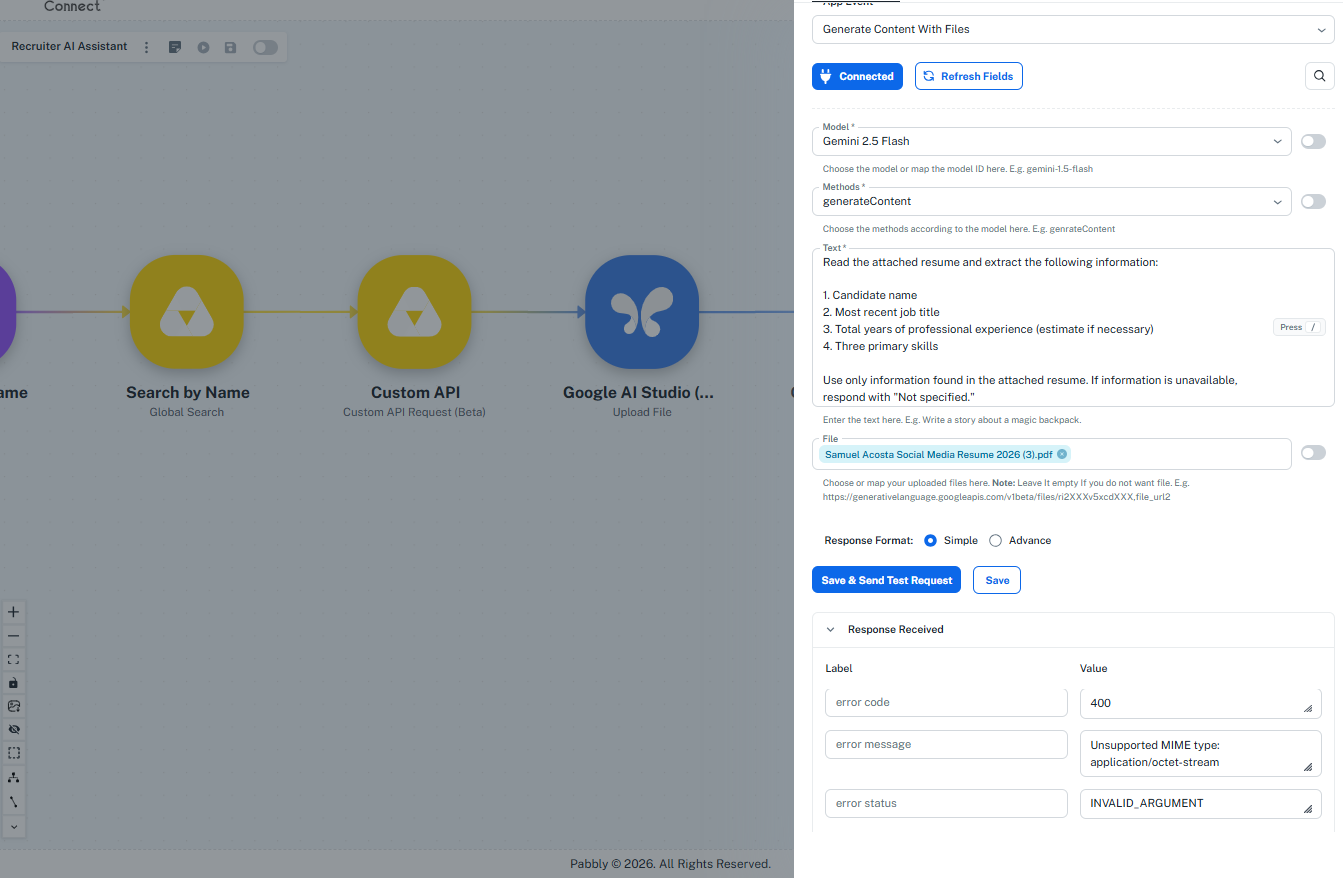Toggle the map switch beside Model field
Viewport: 1343px width, 878px height.
coord(1313,142)
